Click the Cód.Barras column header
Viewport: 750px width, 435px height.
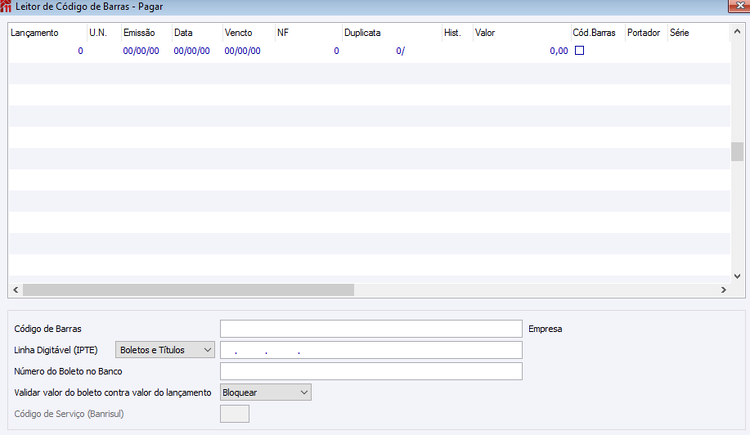tap(598, 33)
